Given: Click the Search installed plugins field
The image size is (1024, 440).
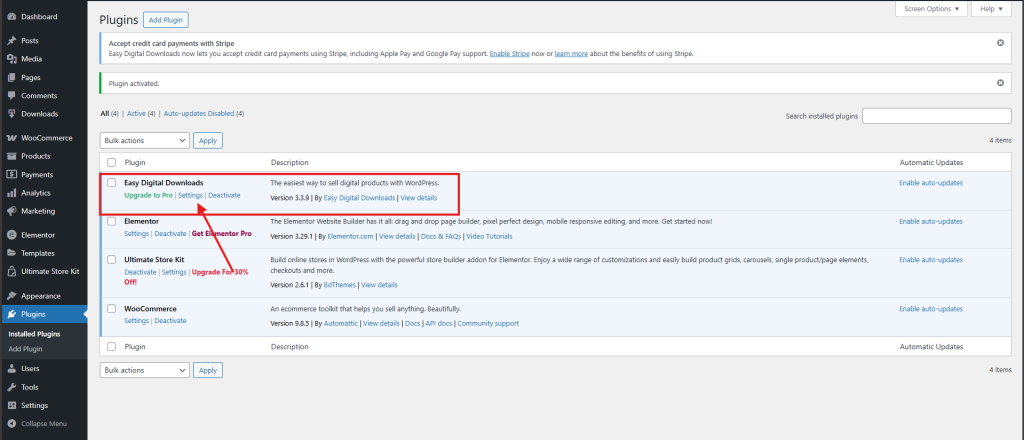Looking at the screenshot, I should tap(936, 116).
